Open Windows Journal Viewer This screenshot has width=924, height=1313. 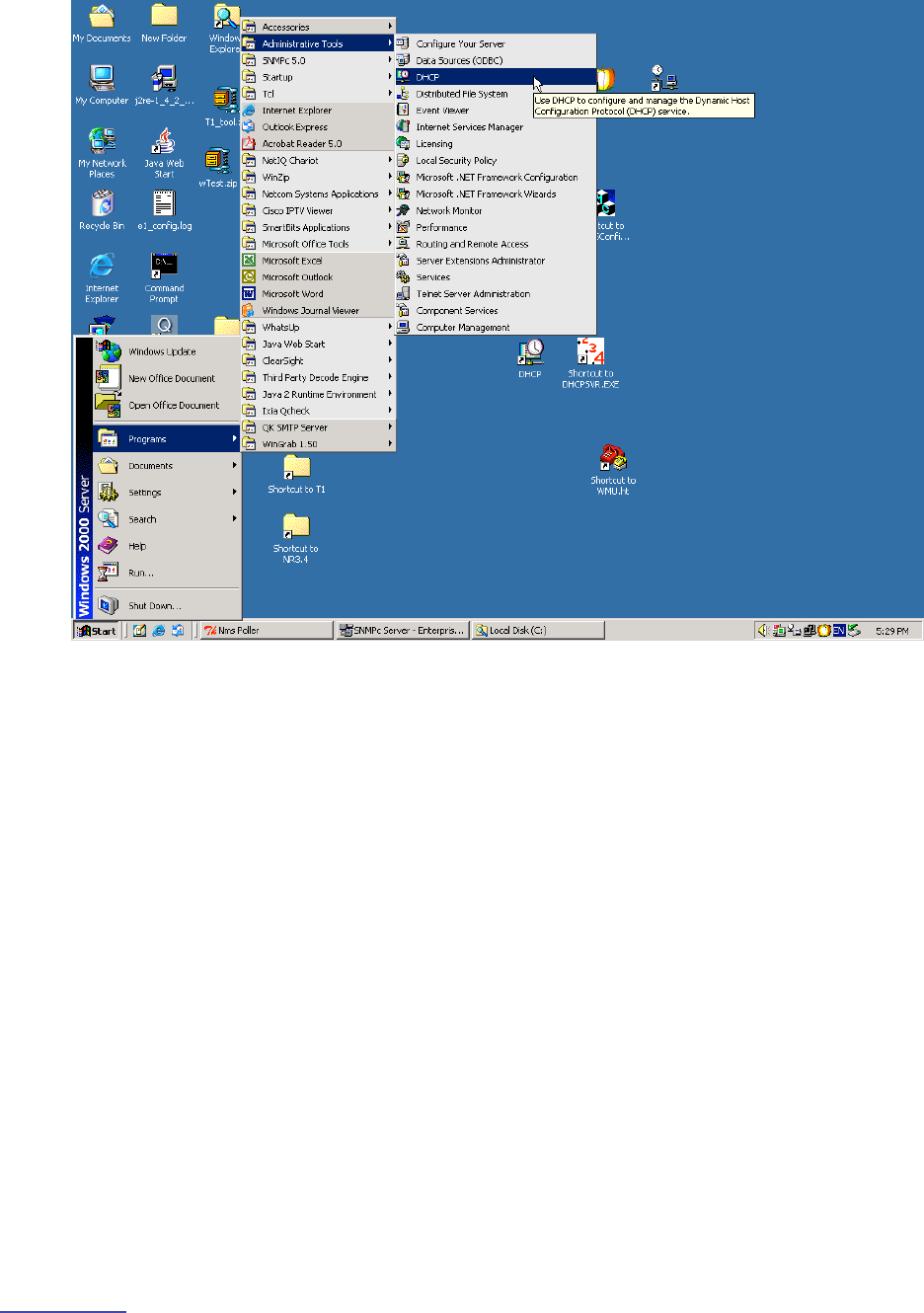(319, 310)
